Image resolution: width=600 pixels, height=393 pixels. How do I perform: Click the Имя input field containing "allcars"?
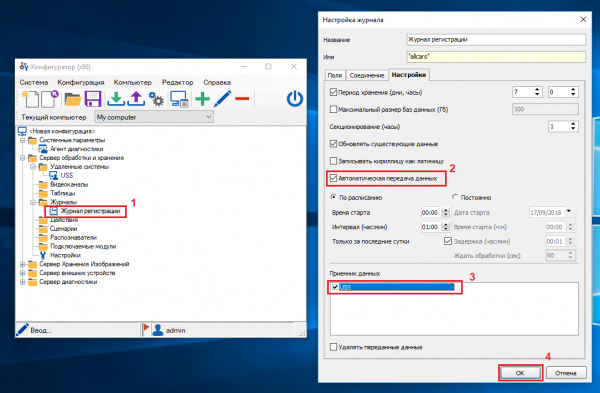[496, 57]
